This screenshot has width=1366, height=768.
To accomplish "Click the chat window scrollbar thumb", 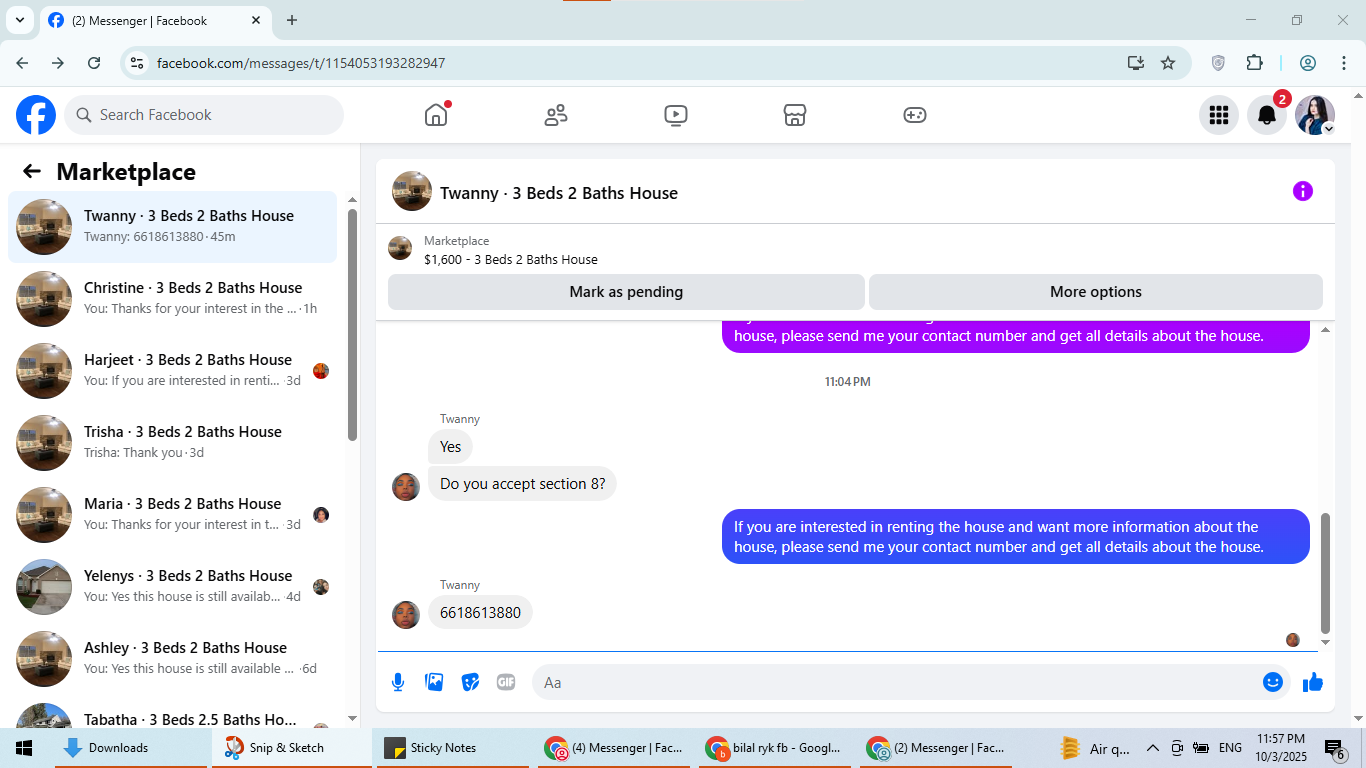I will pyautogui.click(x=1326, y=573).
